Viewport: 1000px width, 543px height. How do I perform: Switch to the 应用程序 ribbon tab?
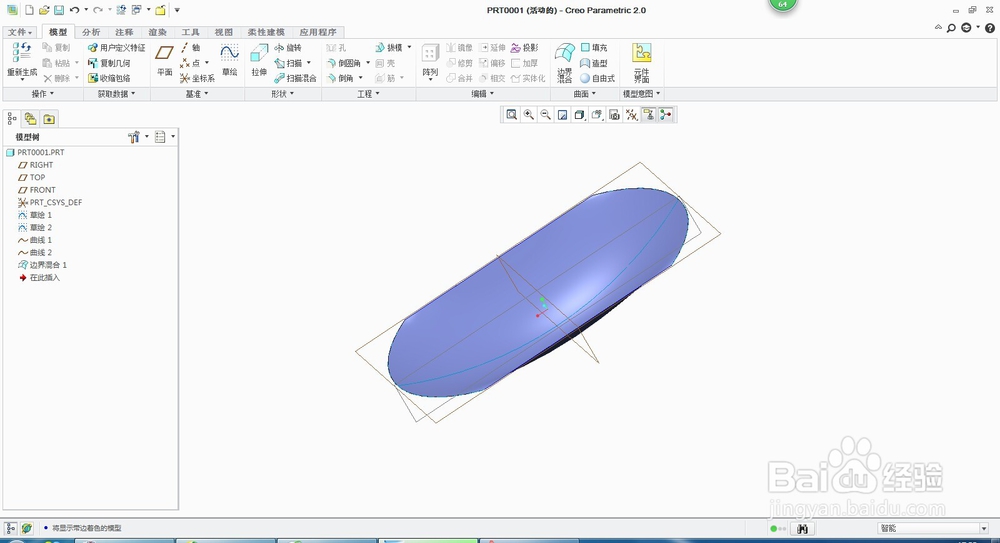[318, 32]
